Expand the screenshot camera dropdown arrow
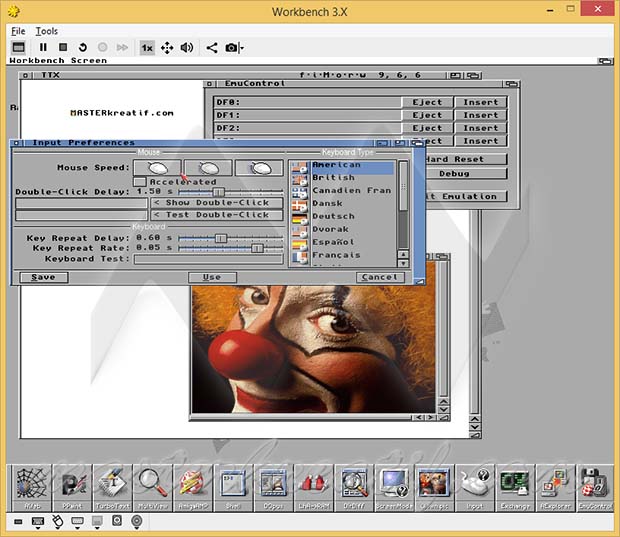Viewport: 620px width, 537px height. tap(241, 48)
